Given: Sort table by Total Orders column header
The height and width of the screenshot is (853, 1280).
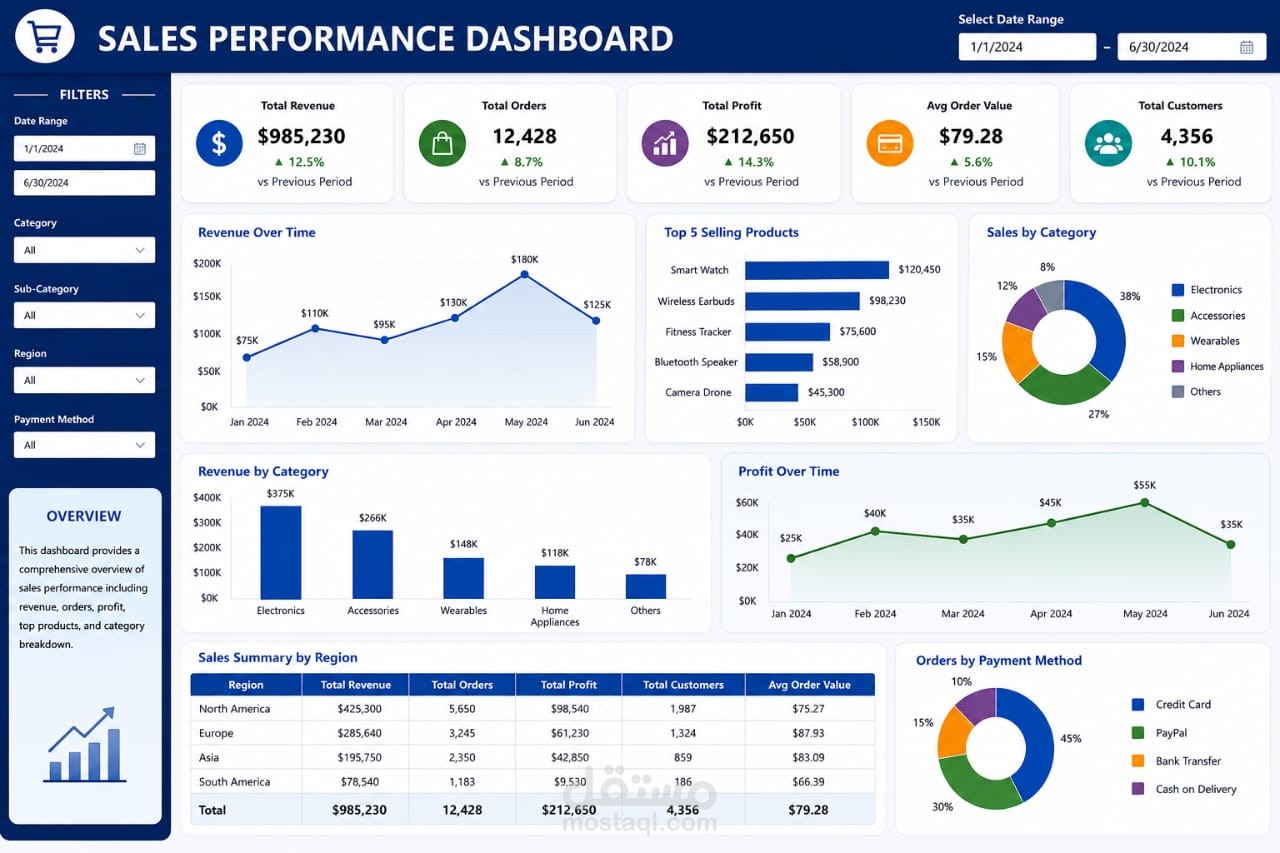Looking at the screenshot, I should 462,685.
